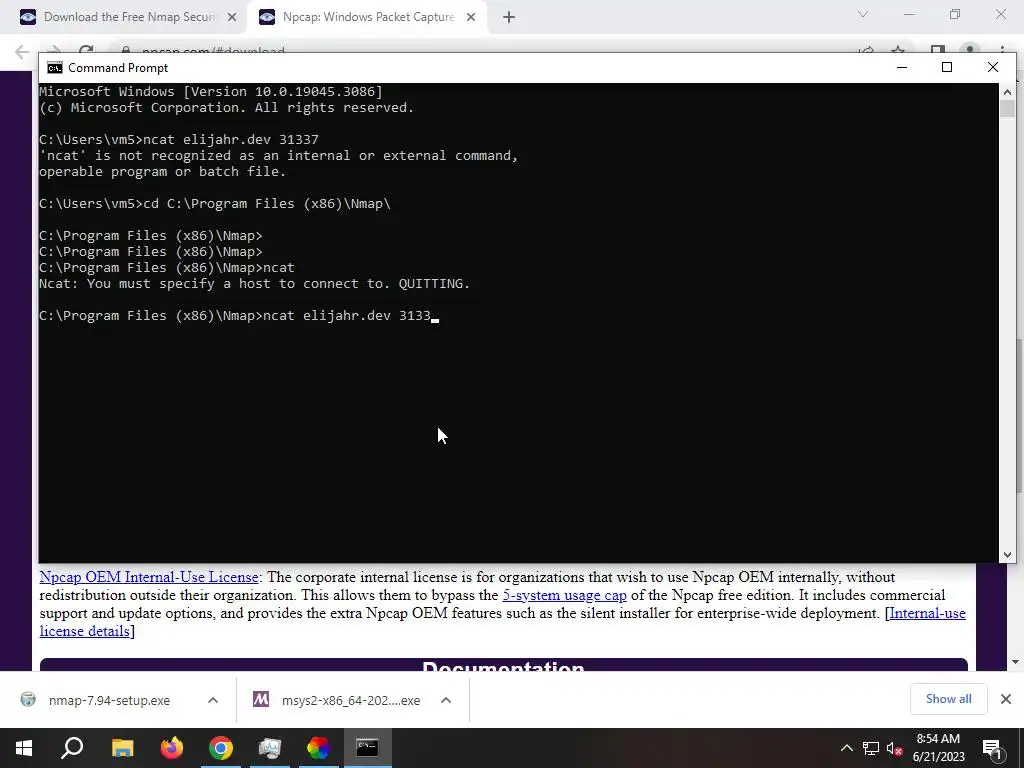The height and width of the screenshot is (768, 1024).
Task: Open File Explorer from taskbar
Action: click(x=122, y=748)
